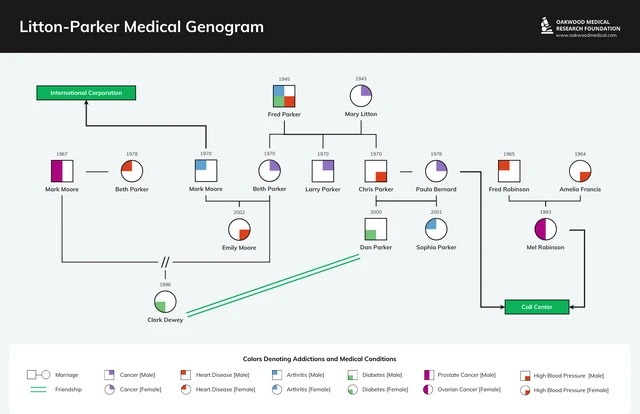This screenshot has height=414, width=640.
Task: Click the Prostate Cancer [Male] legend symbol
Action: [x=429, y=375]
